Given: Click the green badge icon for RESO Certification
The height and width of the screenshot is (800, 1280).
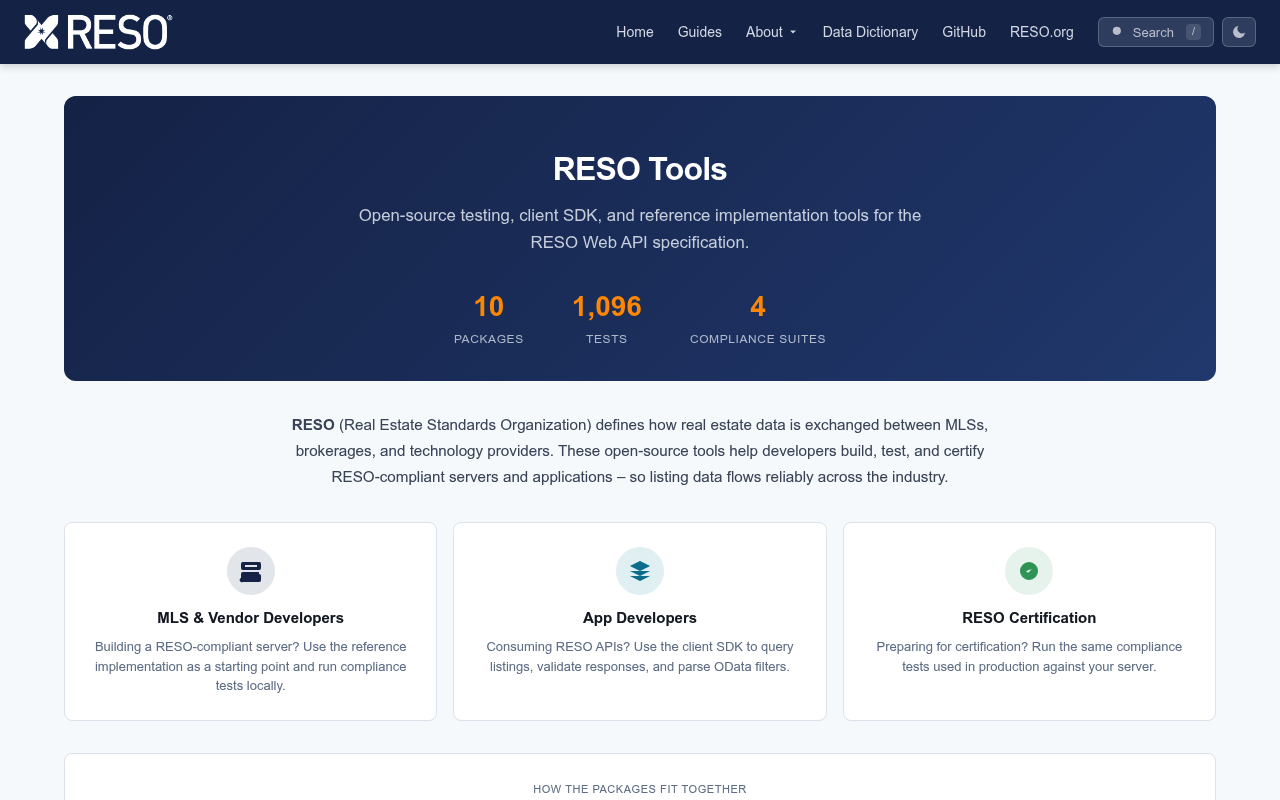Looking at the screenshot, I should coord(1029,571).
